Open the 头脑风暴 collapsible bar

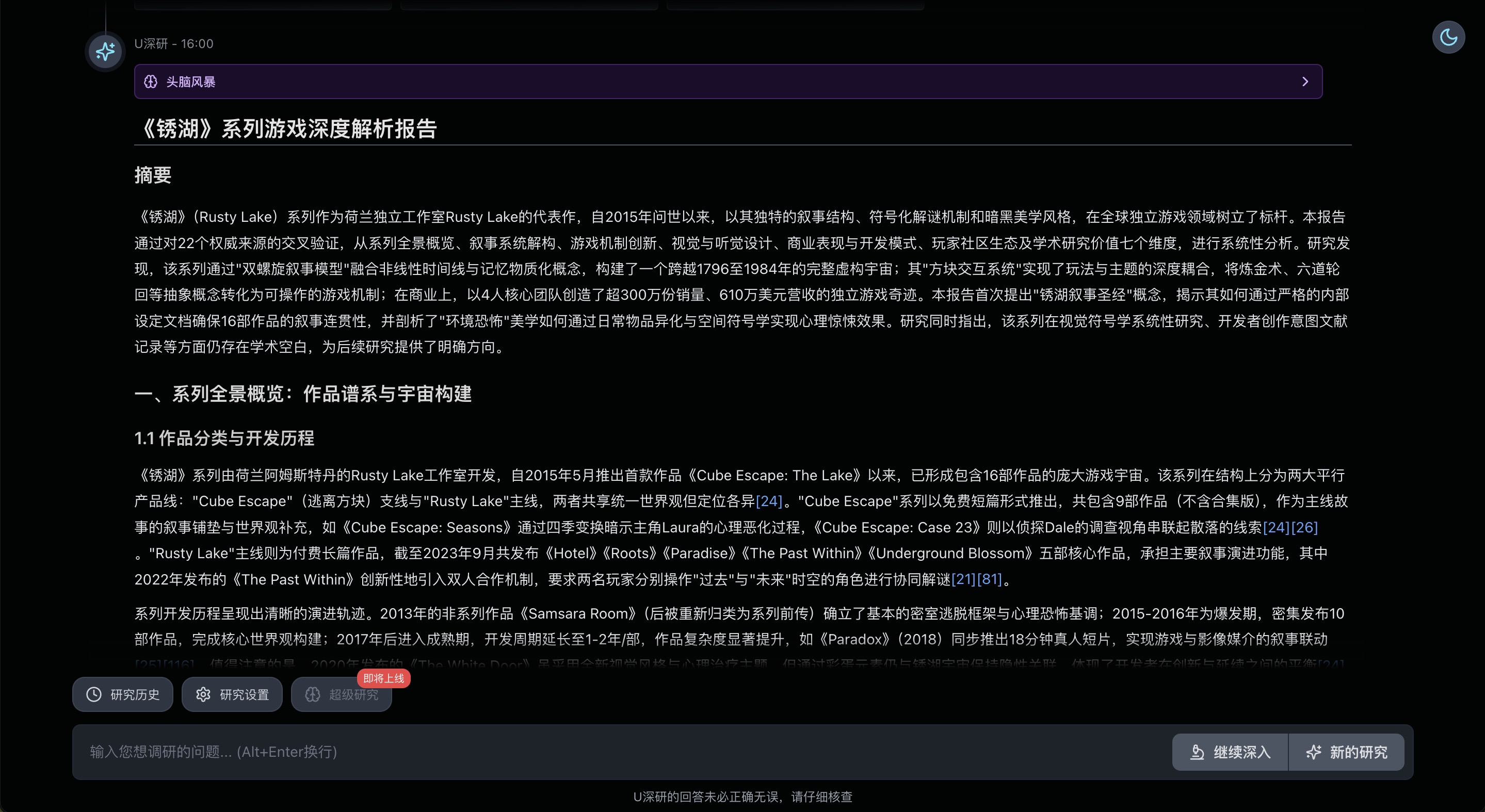728,82
